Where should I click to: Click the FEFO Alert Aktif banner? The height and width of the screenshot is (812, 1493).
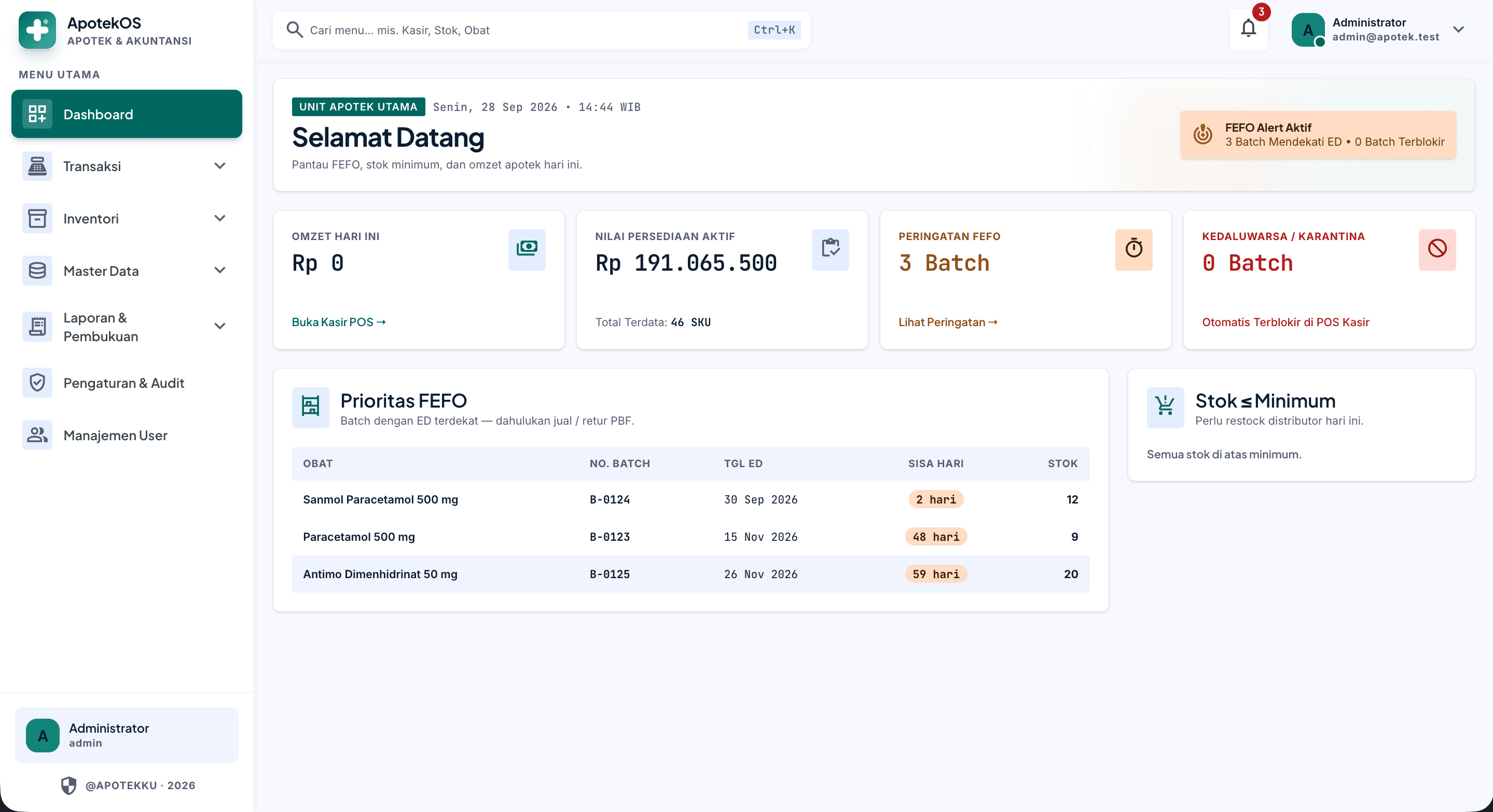pyautogui.click(x=1318, y=135)
